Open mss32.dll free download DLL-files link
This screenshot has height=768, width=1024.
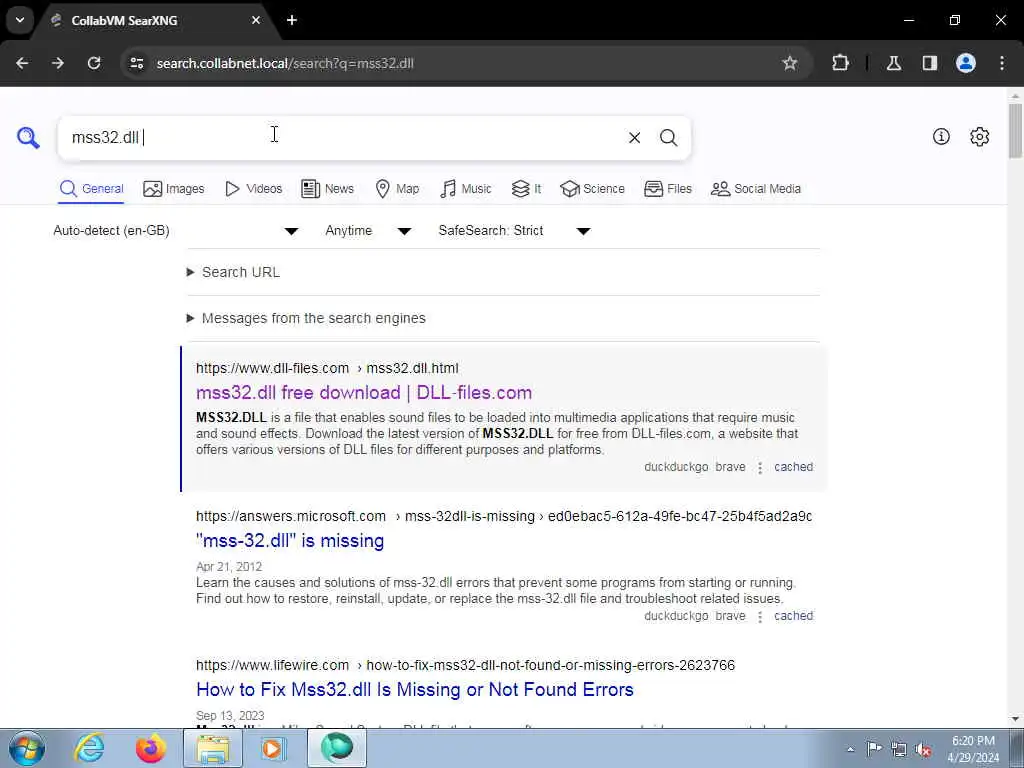pos(364,392)
